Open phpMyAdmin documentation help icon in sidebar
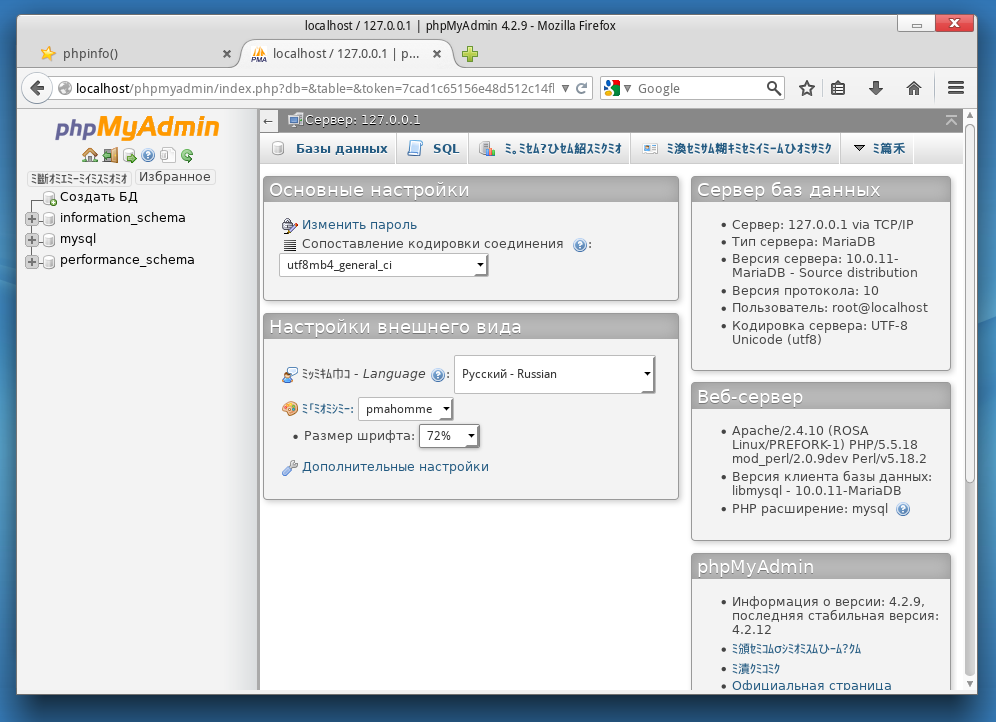Screen dimensions: 996x722 pos(149,155)
